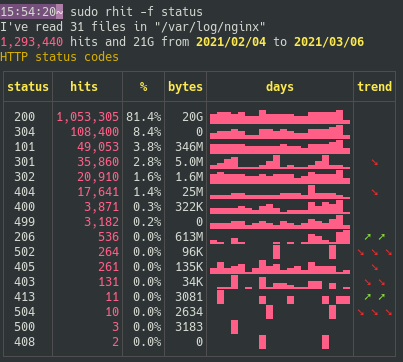Click the hits value 1,053,305
Viewport: 403px width, 362px height.
pos(88,117)
